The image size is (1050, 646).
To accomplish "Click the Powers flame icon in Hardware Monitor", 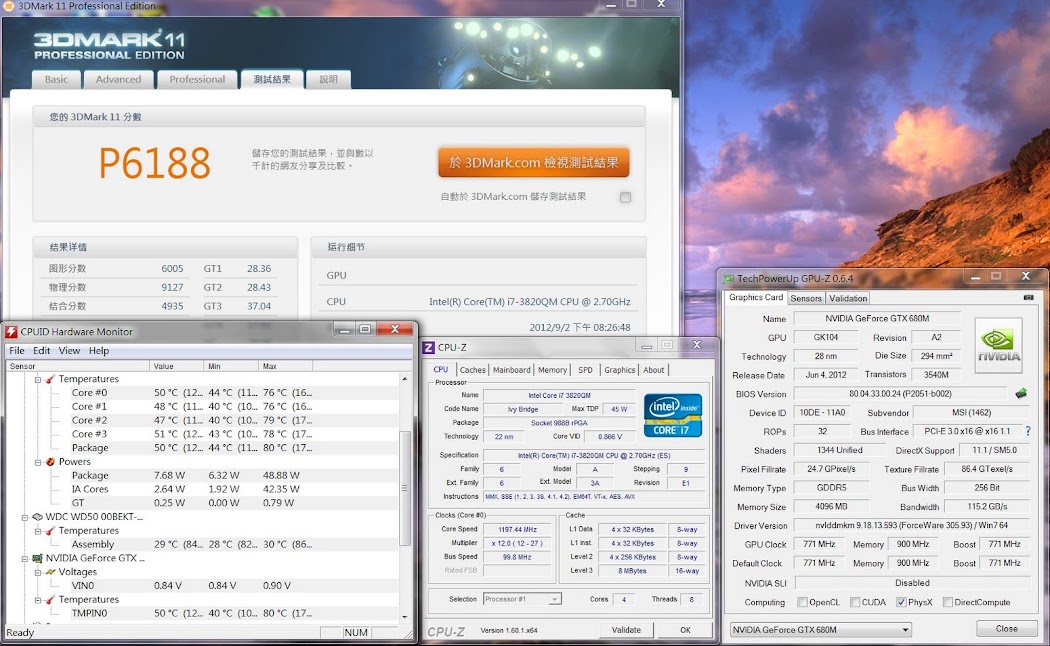I will (50, 462).
